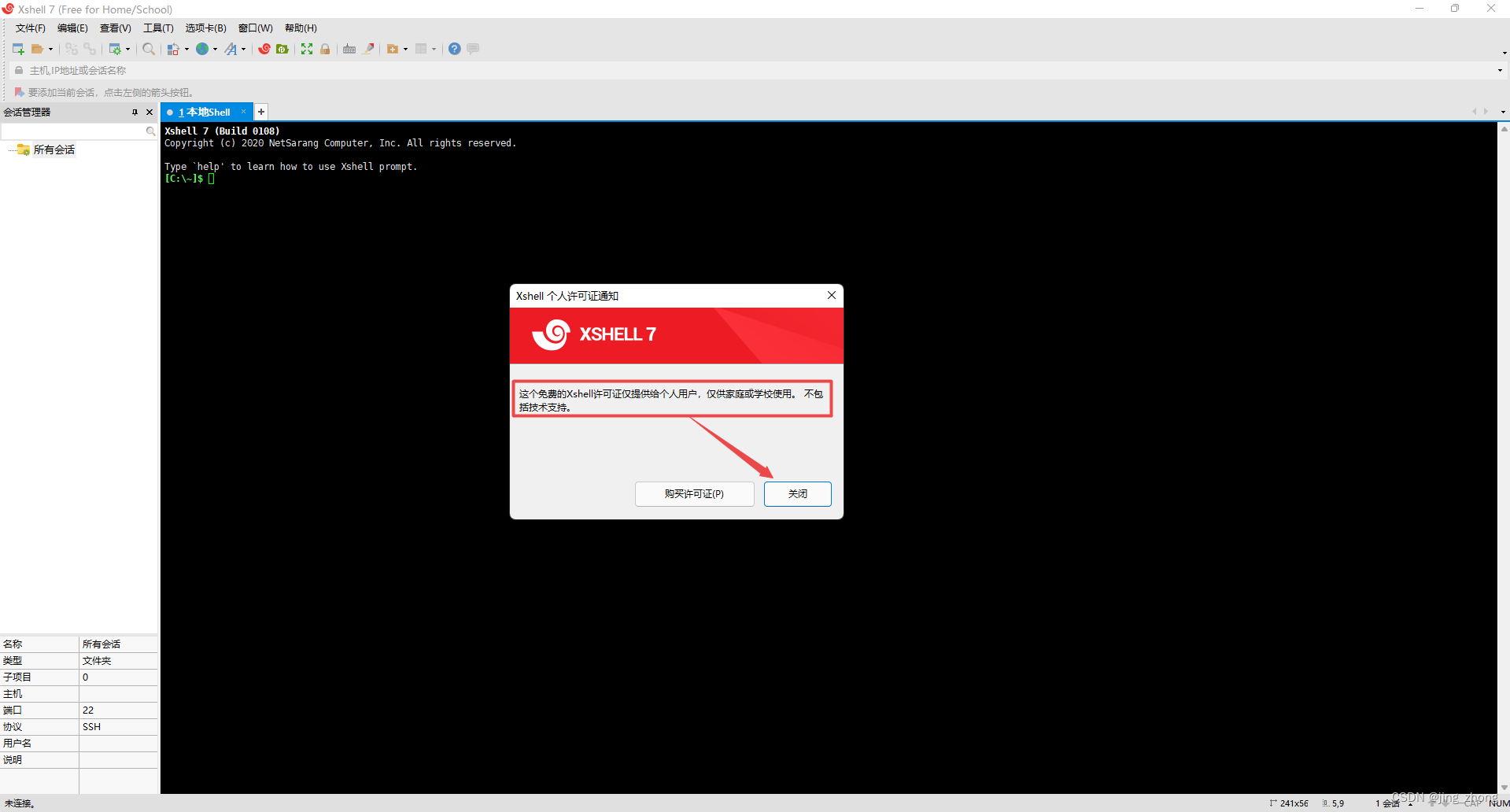Click the New session icon in toolbar
The image size is (1510, 812).
(18, 49)
